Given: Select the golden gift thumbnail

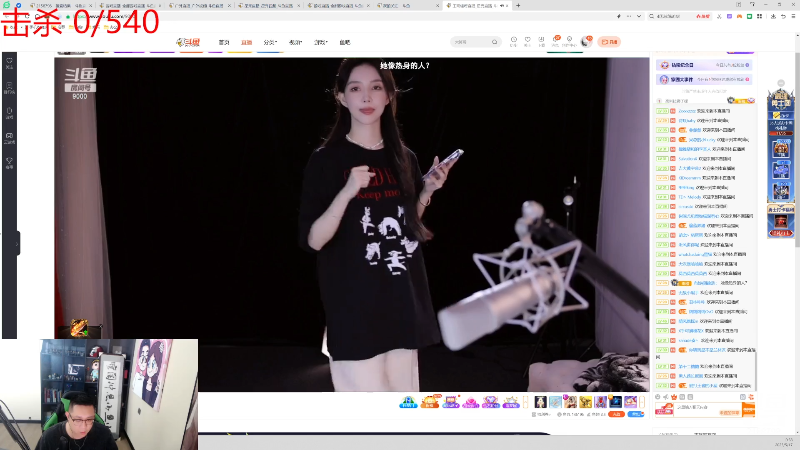Looking at the screenshot, I should pos(585,402).
